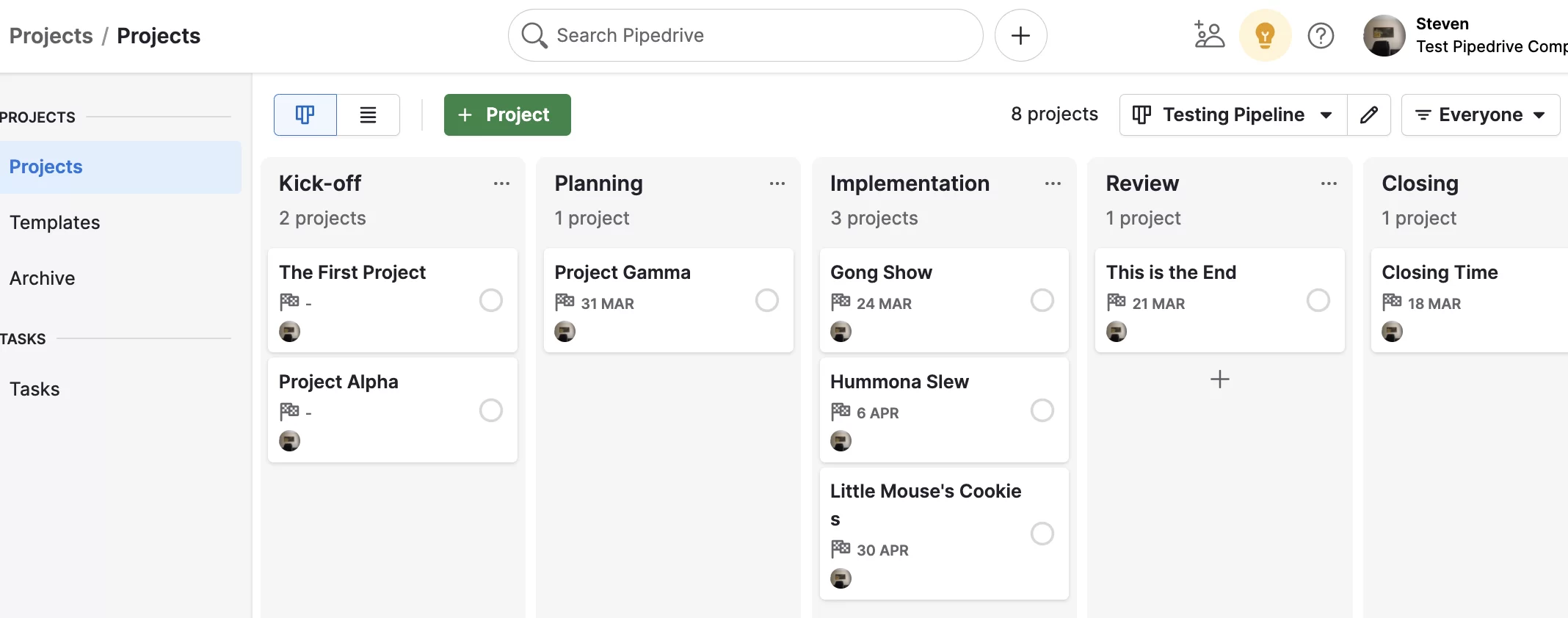
Task: Focus the Search Pipedrive field
Action: (x=745, y=35)
